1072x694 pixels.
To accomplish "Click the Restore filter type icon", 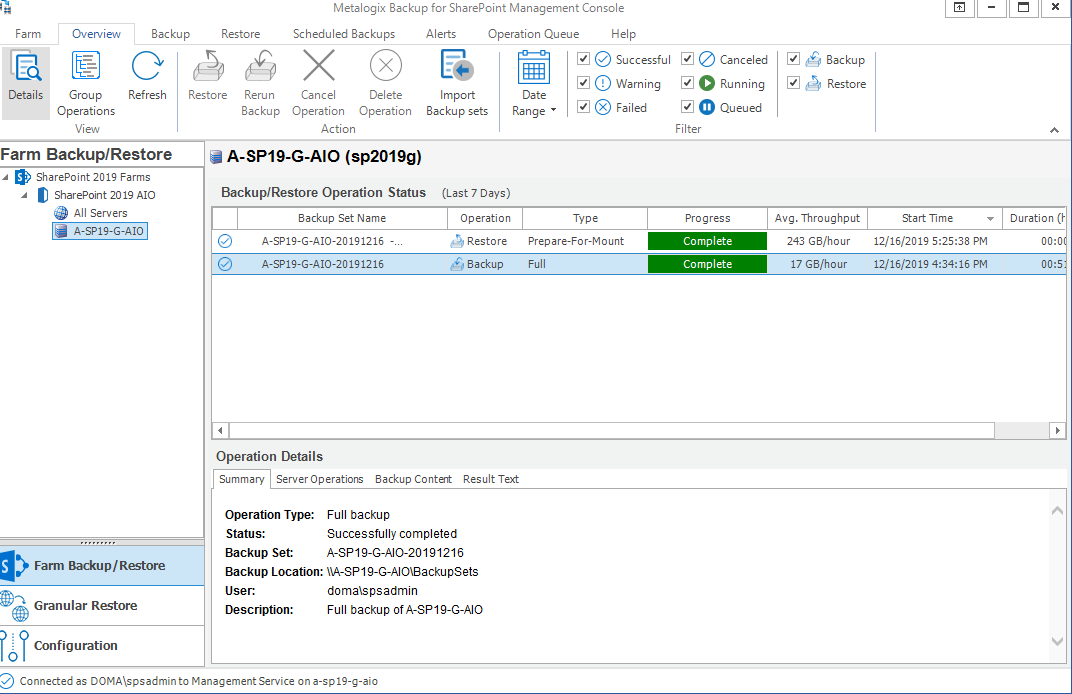I will pyautogui.click(x=813, y=83).
